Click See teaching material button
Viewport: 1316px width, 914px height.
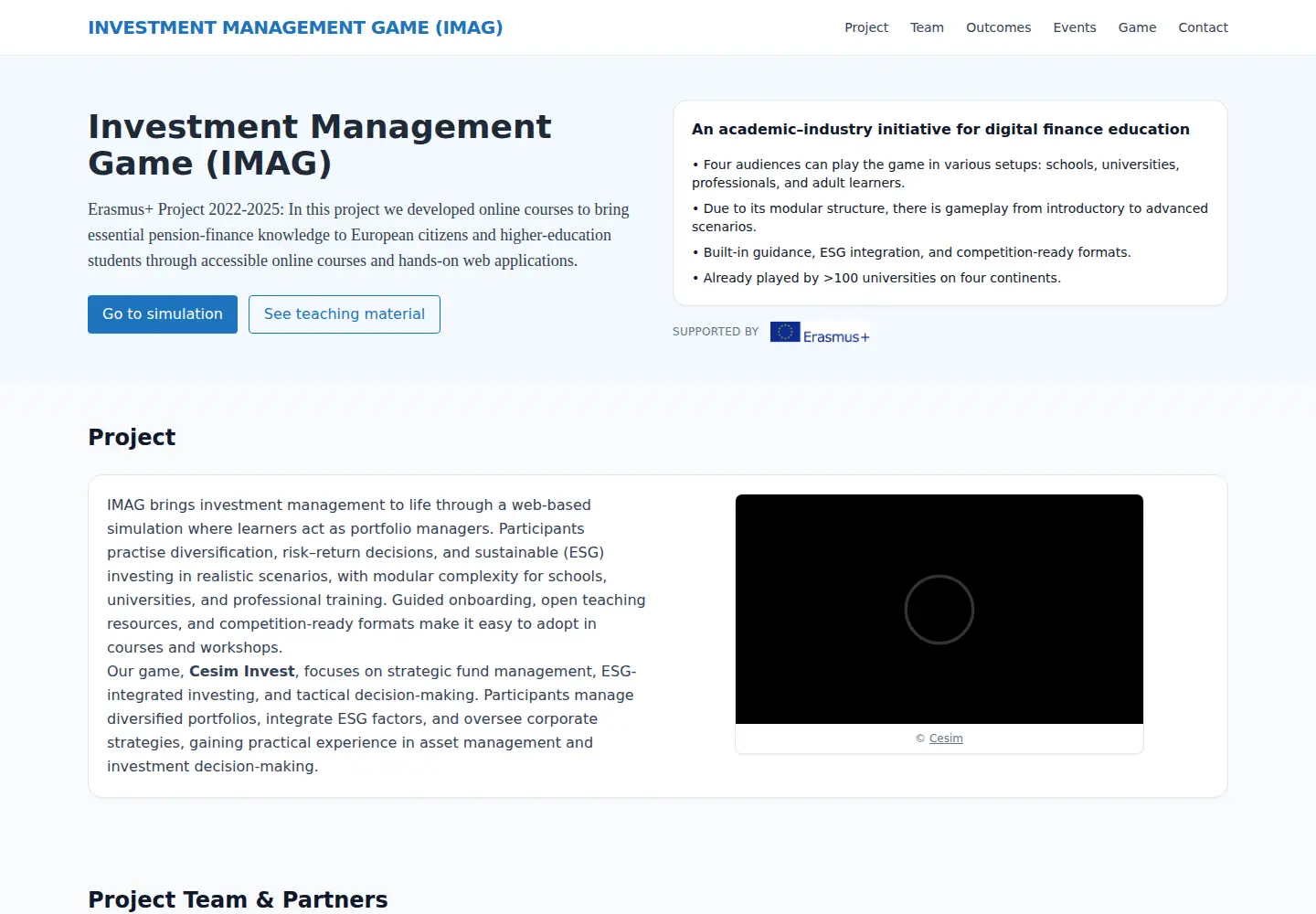coord(345,314)
